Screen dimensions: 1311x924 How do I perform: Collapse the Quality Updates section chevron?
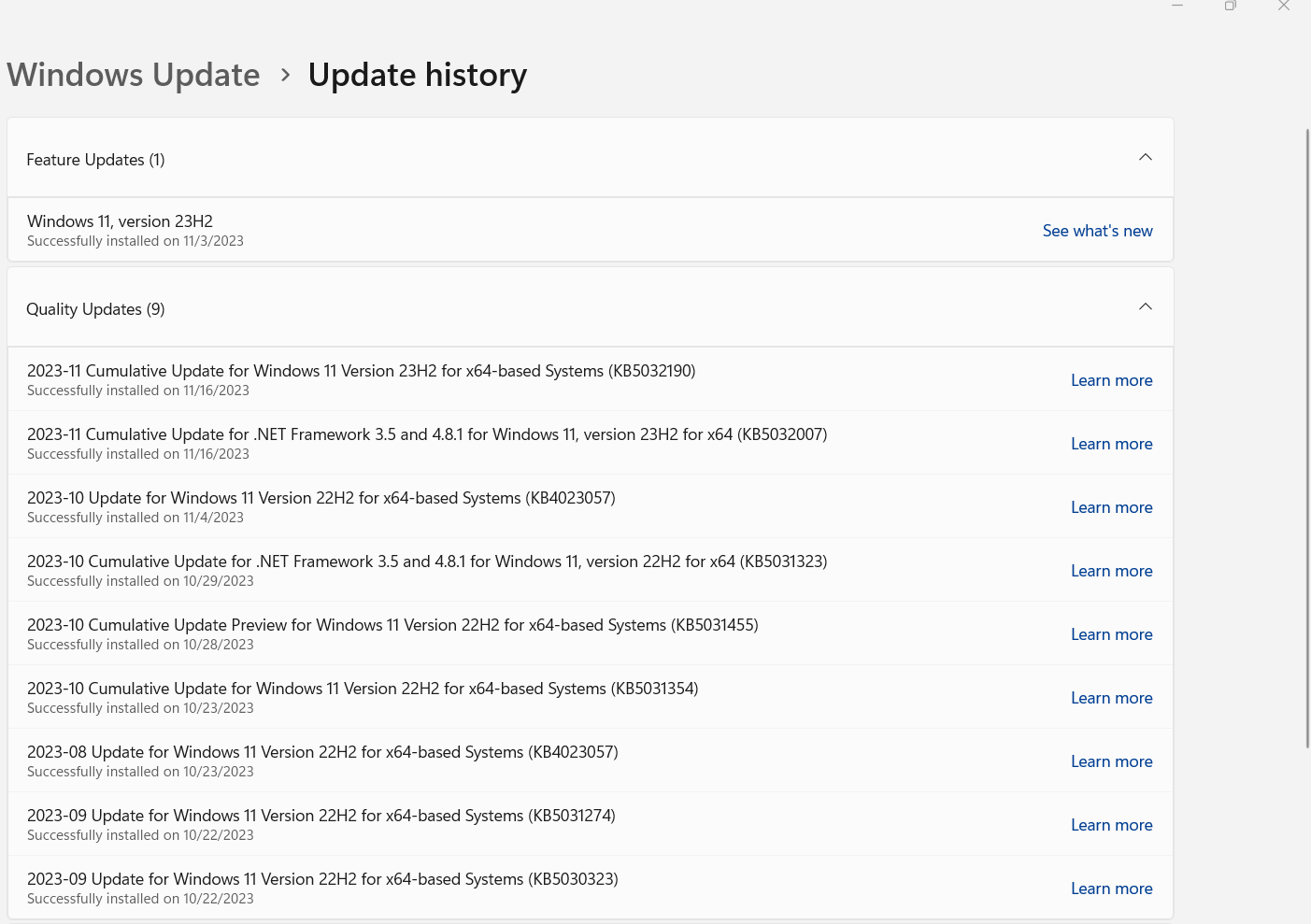click(1146, 307)
